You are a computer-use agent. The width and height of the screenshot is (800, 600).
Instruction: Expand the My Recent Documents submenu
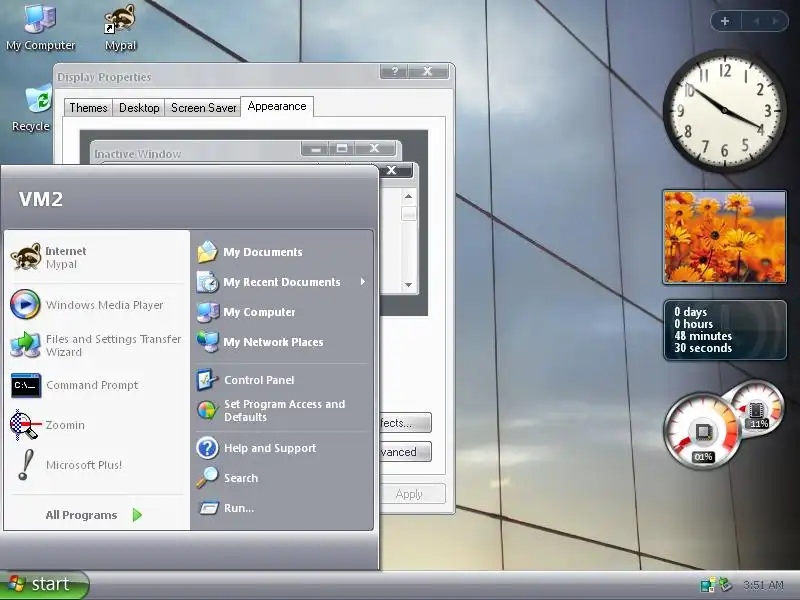click(x=282, y=282)
